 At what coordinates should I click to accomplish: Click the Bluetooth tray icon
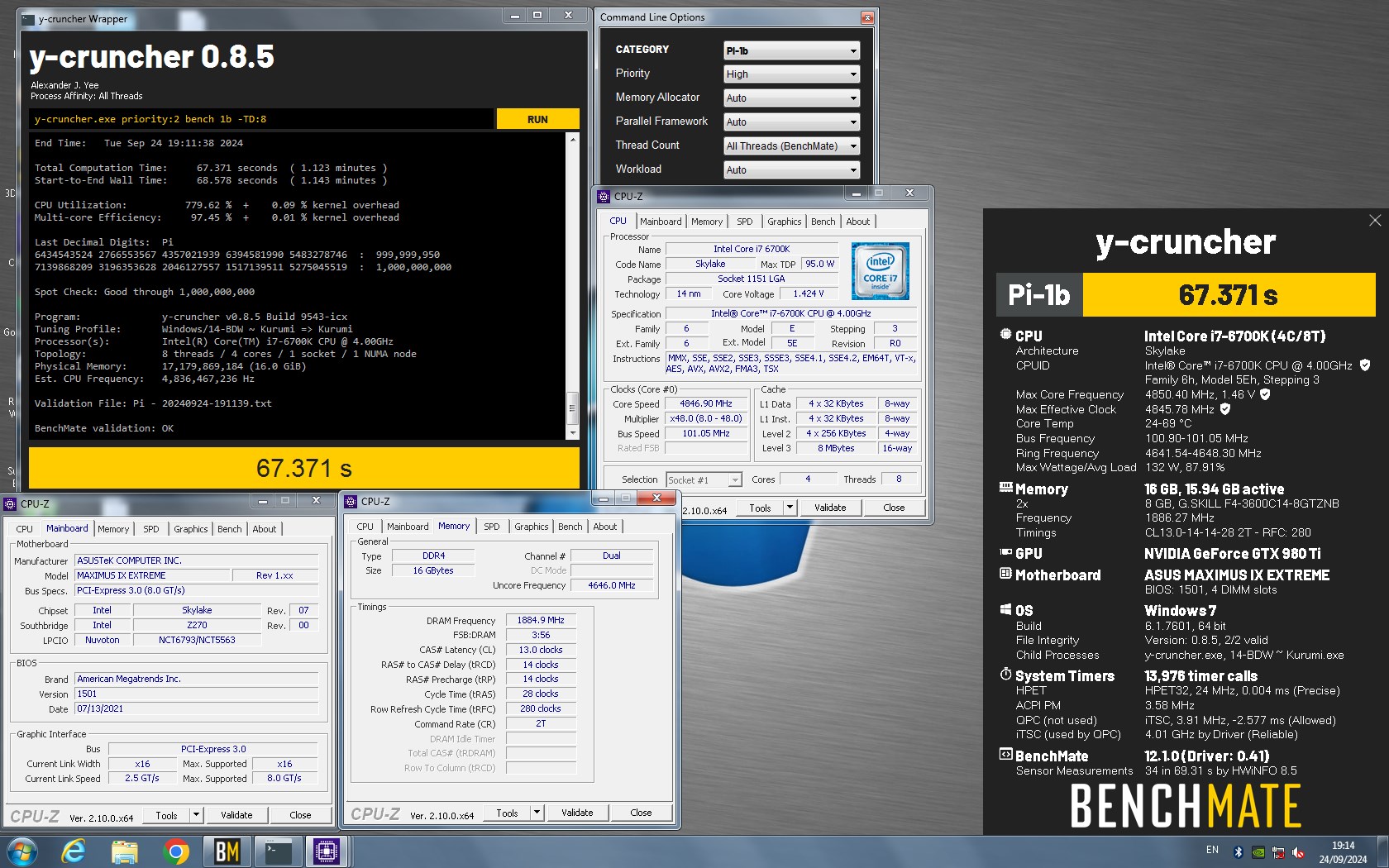1239,851
